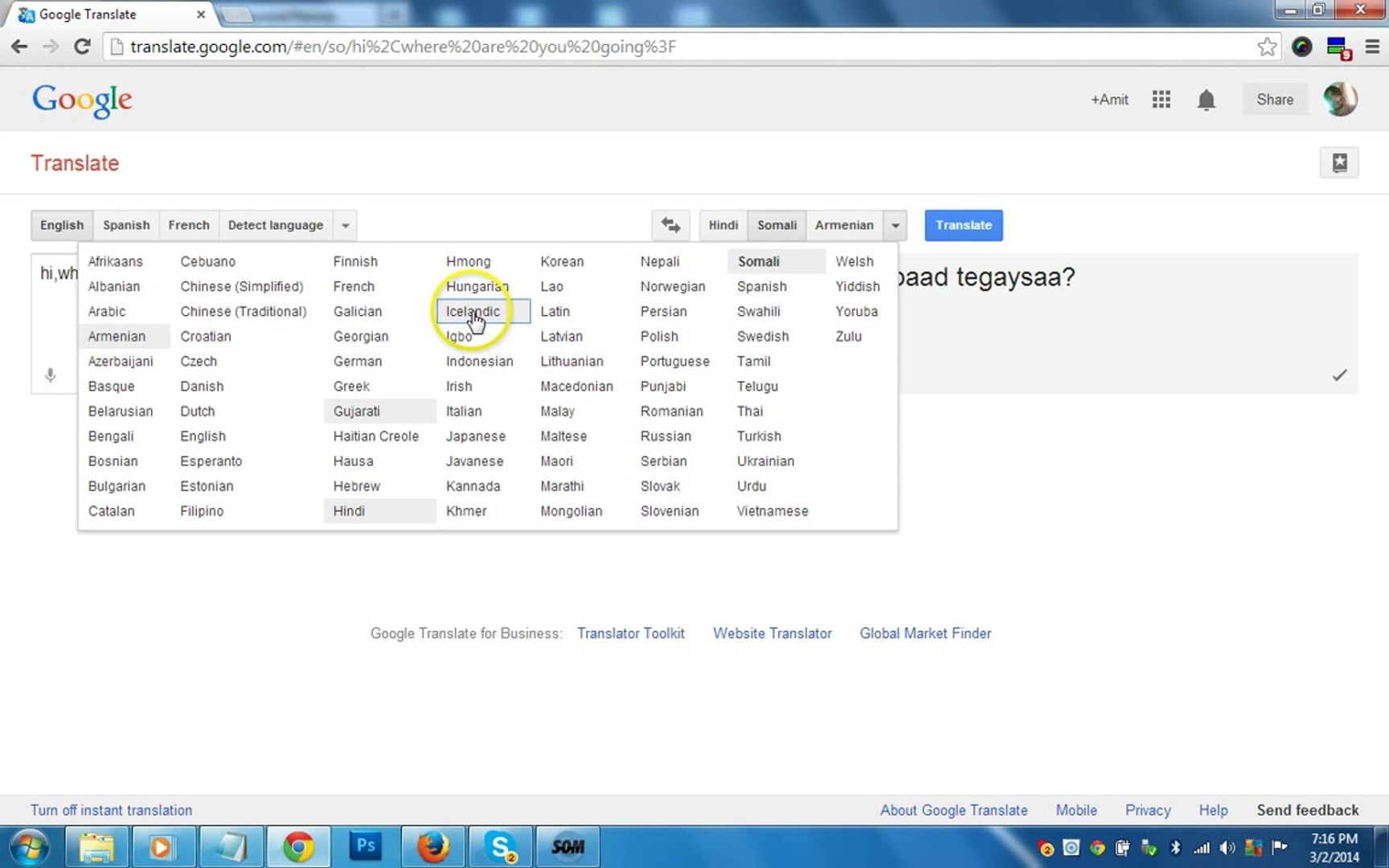Toggle Detect language source option

coord(275,225)
